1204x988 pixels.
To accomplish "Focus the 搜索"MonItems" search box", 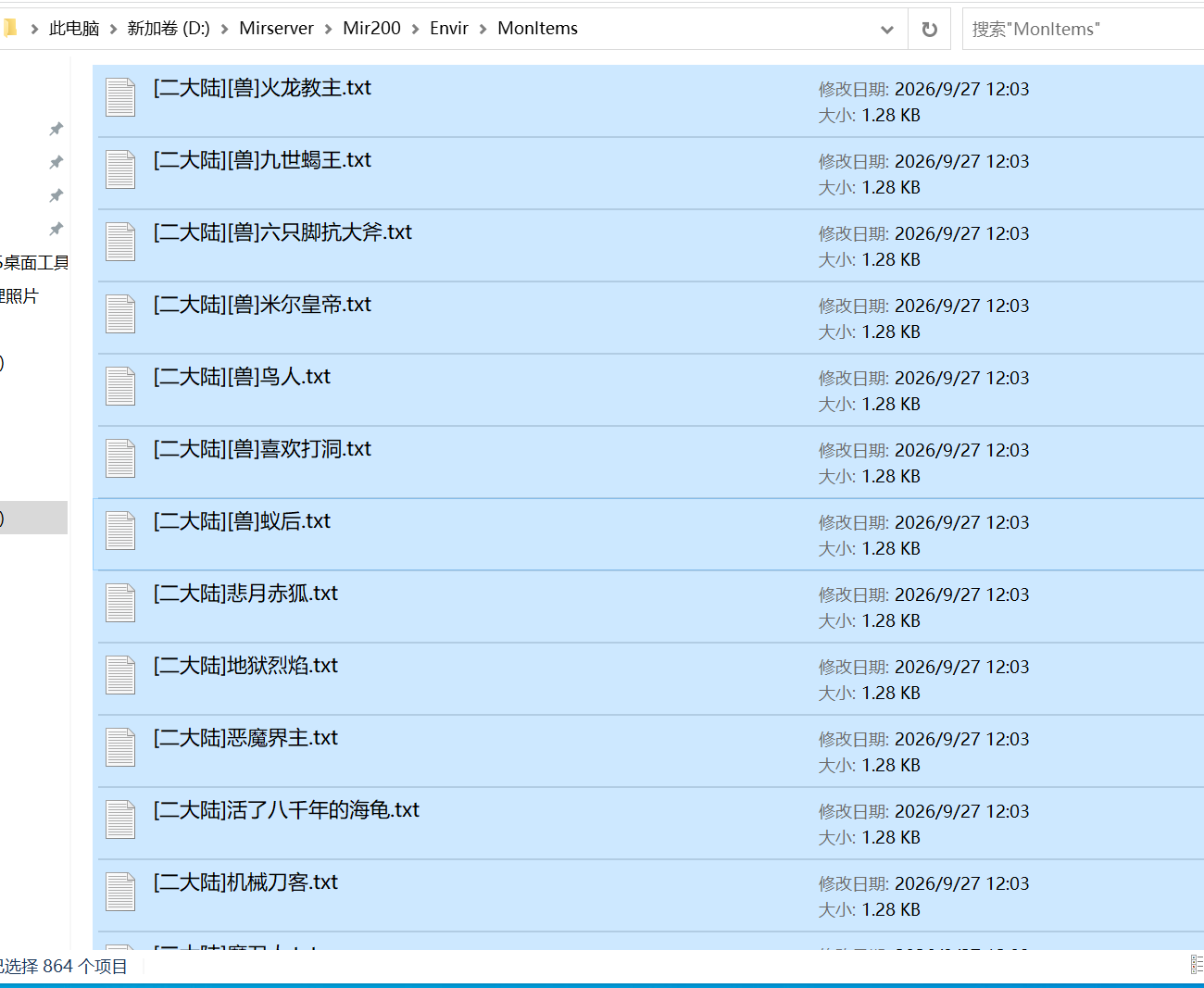I will pos(1084,30).
